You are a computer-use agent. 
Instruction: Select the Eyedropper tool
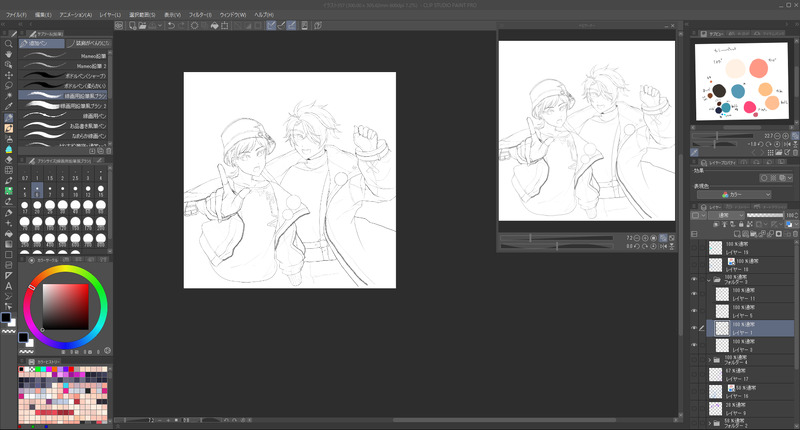tap(9, 107)
